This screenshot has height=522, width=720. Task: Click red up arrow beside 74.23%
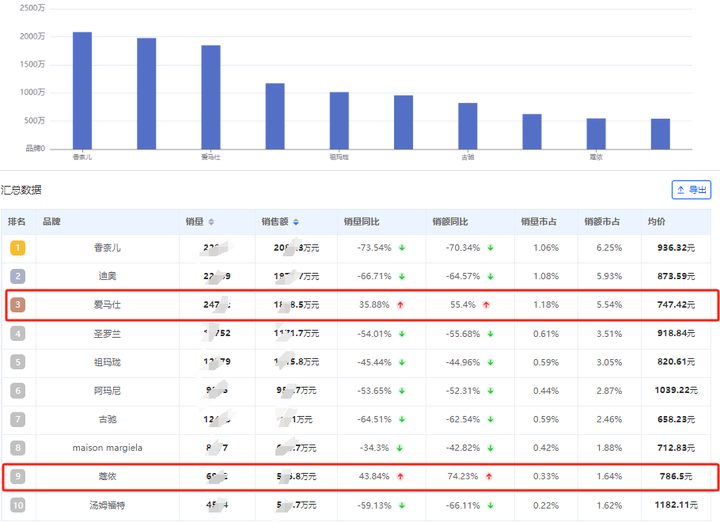coord(489,477)
